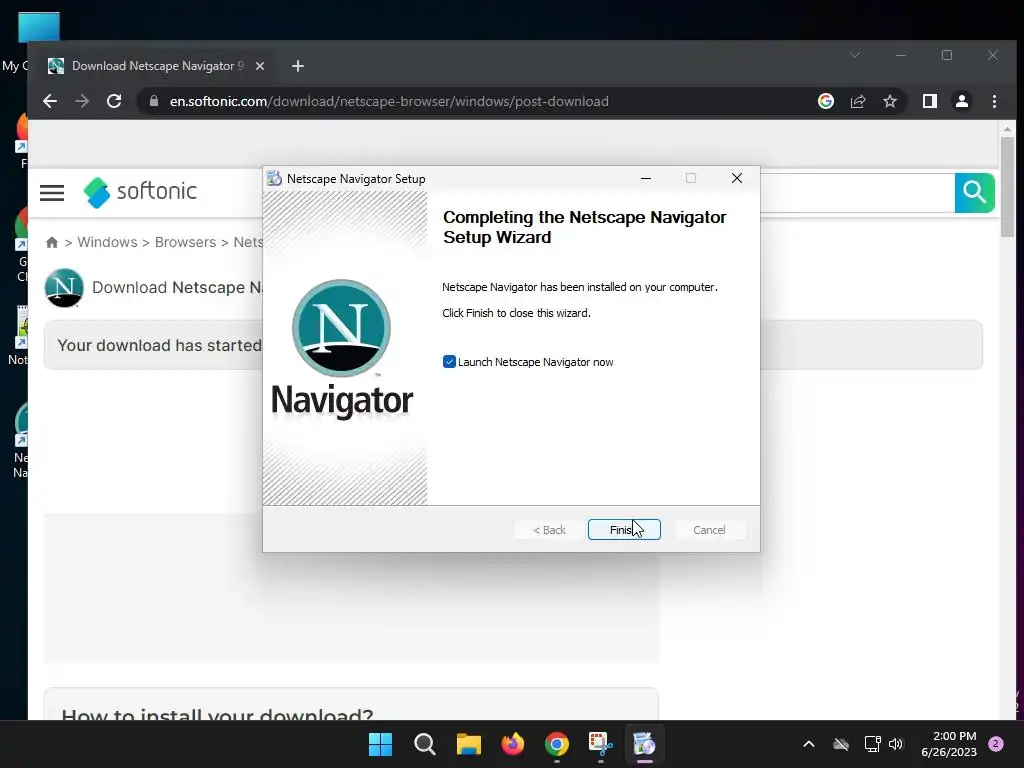Open the volume tray icon
1024x768 pixels.
896,744
